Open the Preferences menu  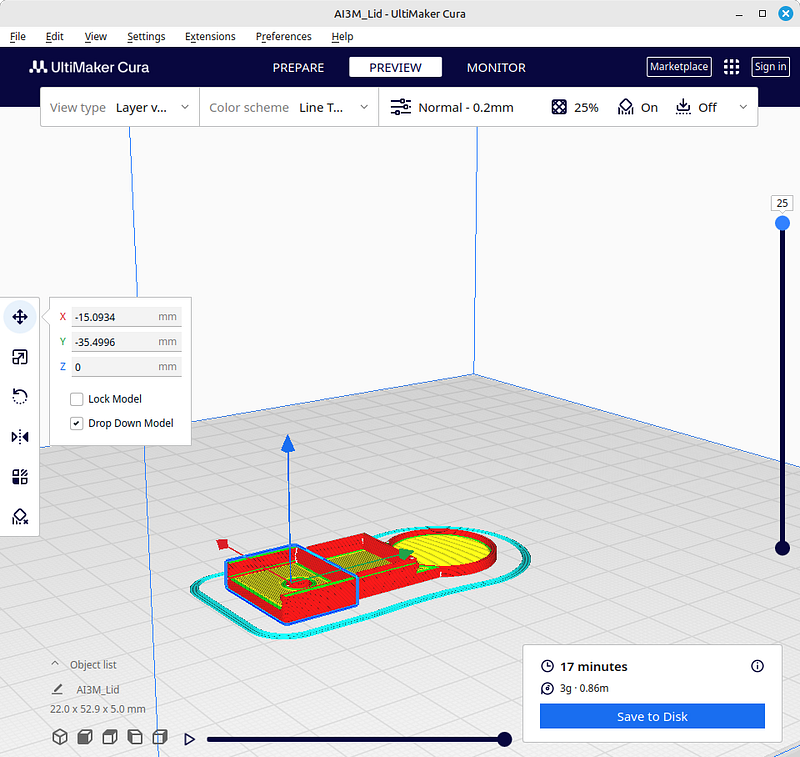[x=283, y=37]
